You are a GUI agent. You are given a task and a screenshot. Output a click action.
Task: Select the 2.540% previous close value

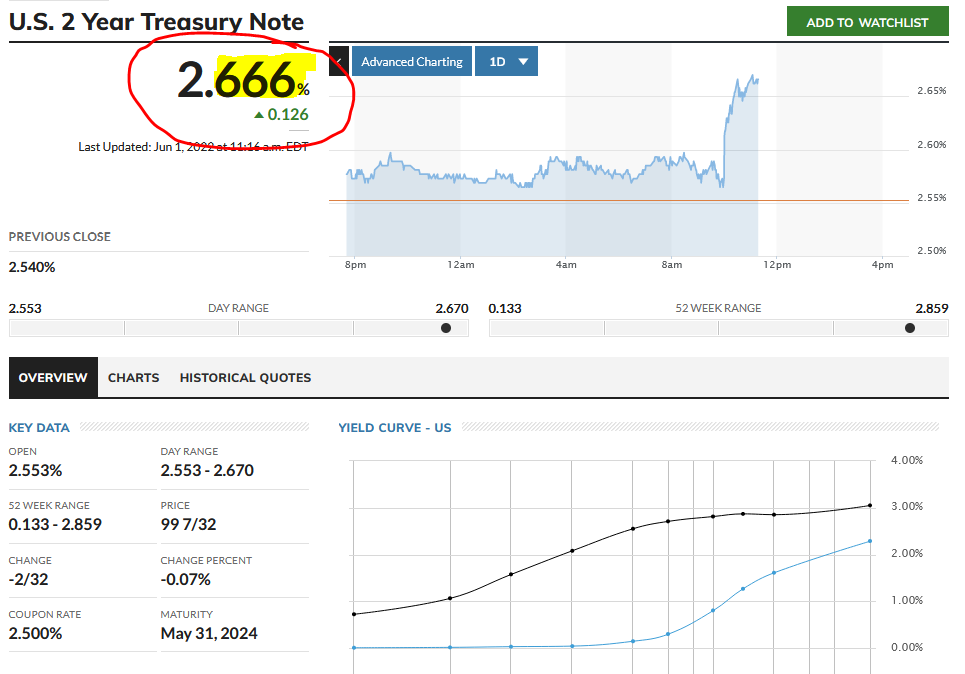click(x=32, y=267)
